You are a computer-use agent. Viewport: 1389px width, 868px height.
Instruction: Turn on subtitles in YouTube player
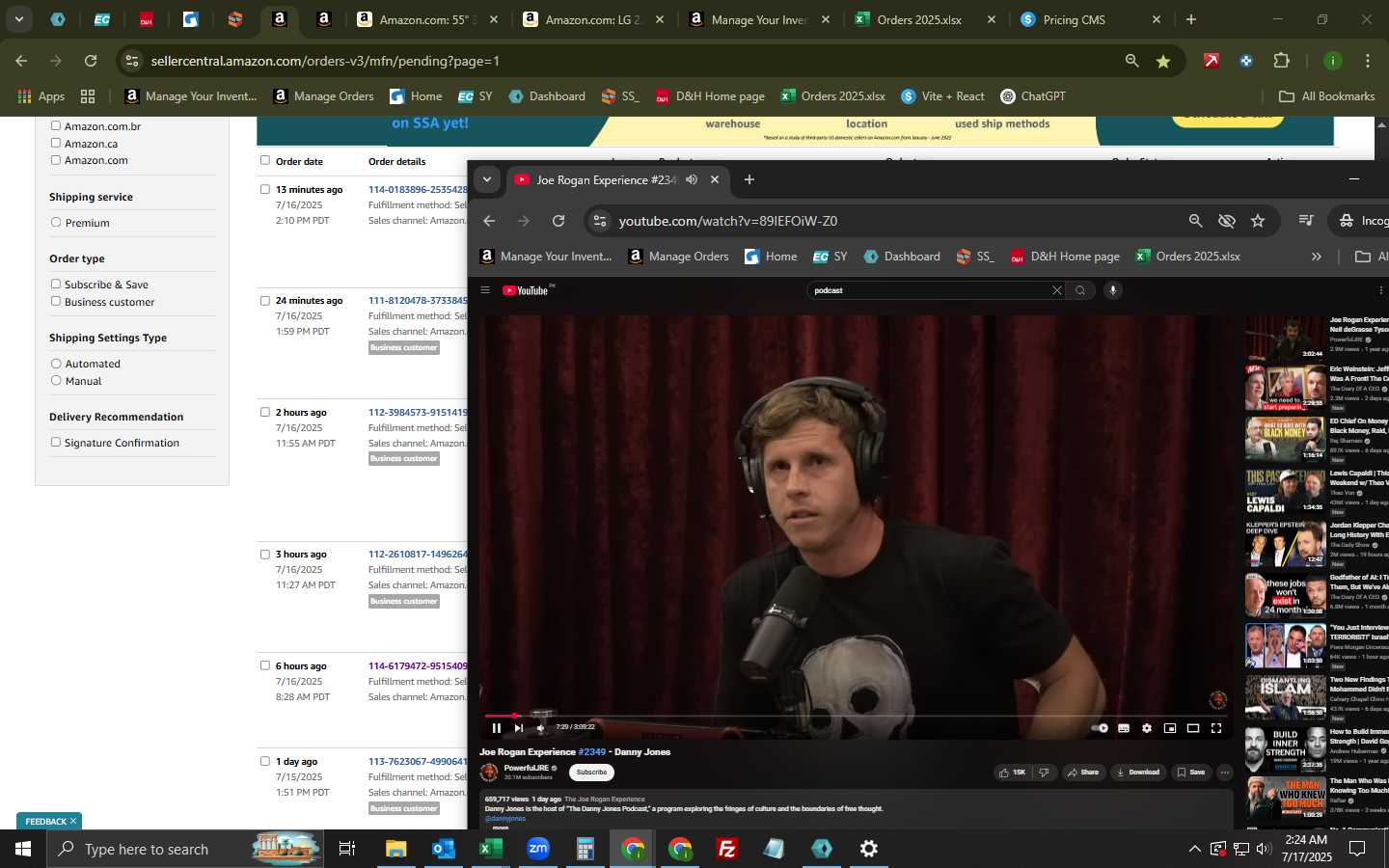click(1124, 728)
